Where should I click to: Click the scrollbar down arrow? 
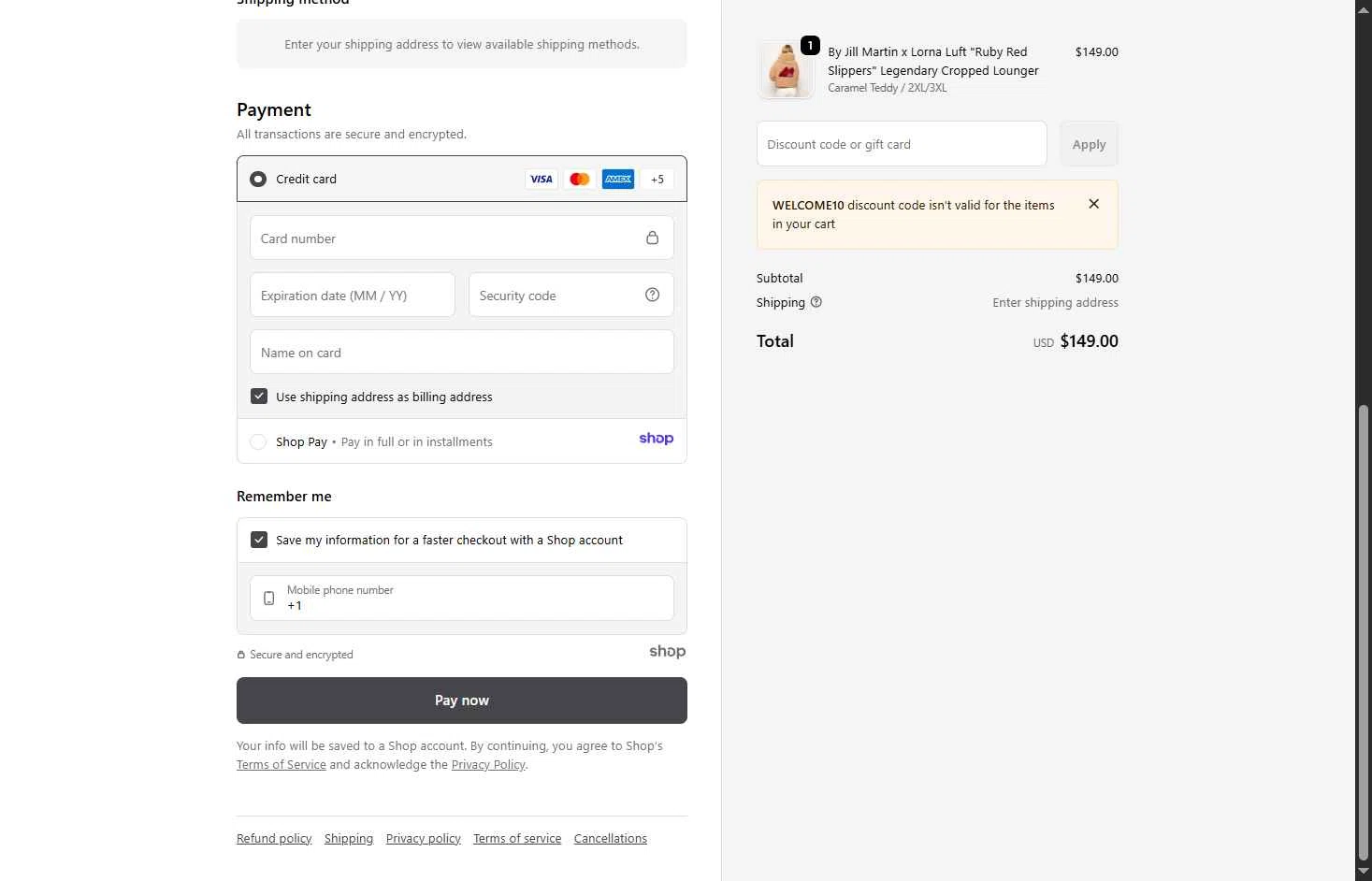click(1364, 872)
